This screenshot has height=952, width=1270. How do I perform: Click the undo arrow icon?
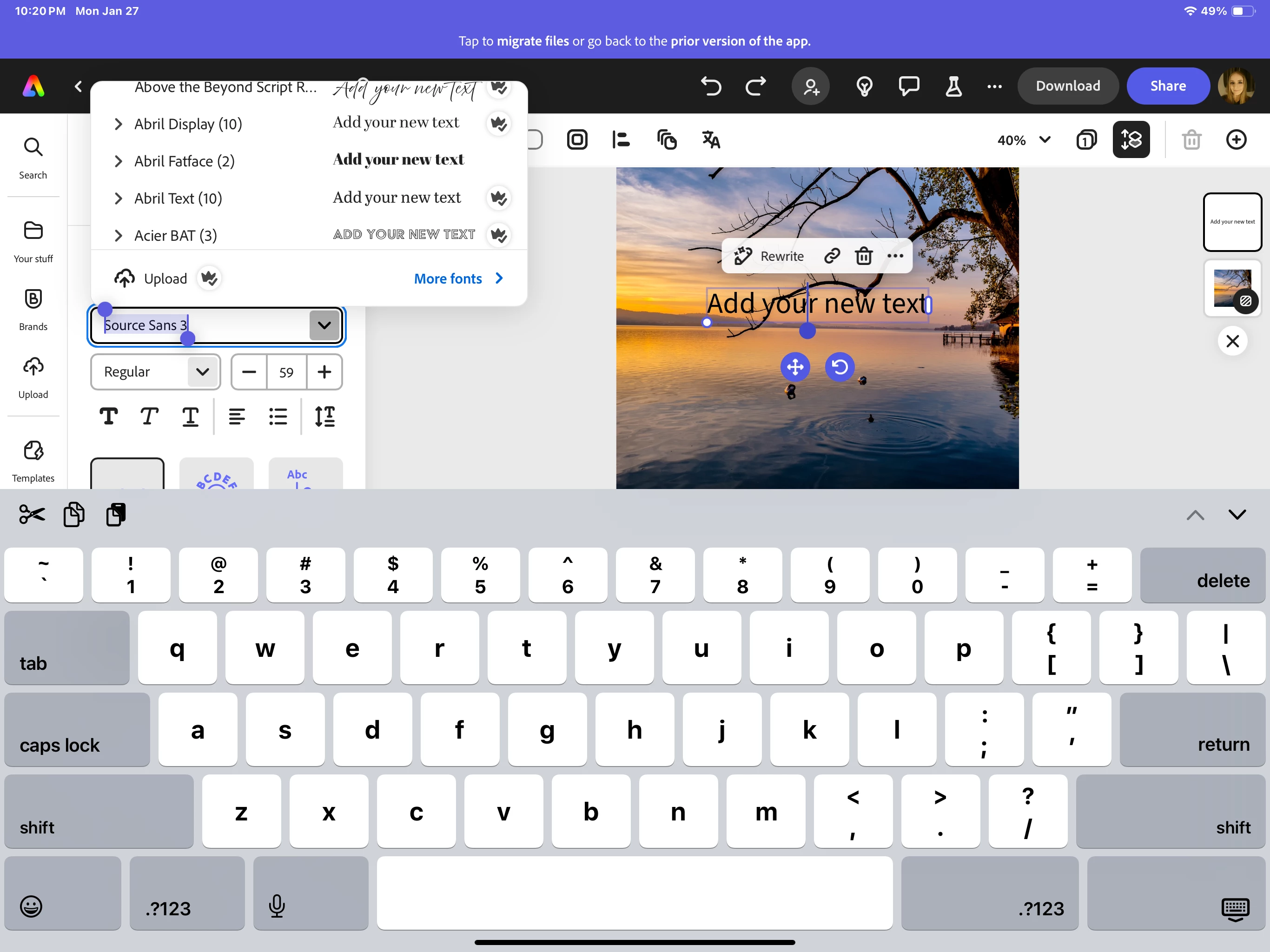(711, 86)
